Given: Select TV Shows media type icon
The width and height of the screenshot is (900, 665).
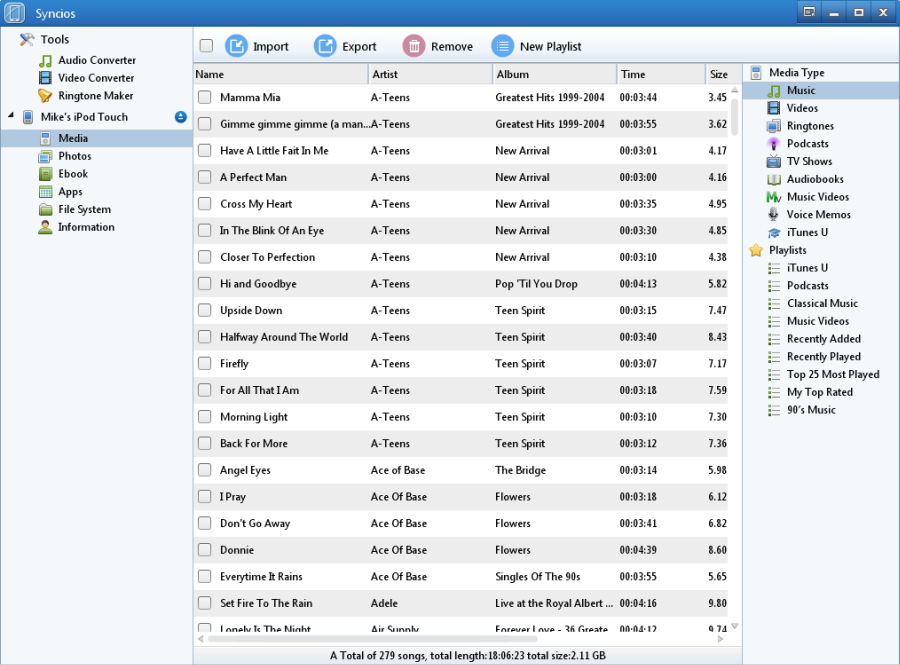Looking at the screenshot, I should 774,161.
